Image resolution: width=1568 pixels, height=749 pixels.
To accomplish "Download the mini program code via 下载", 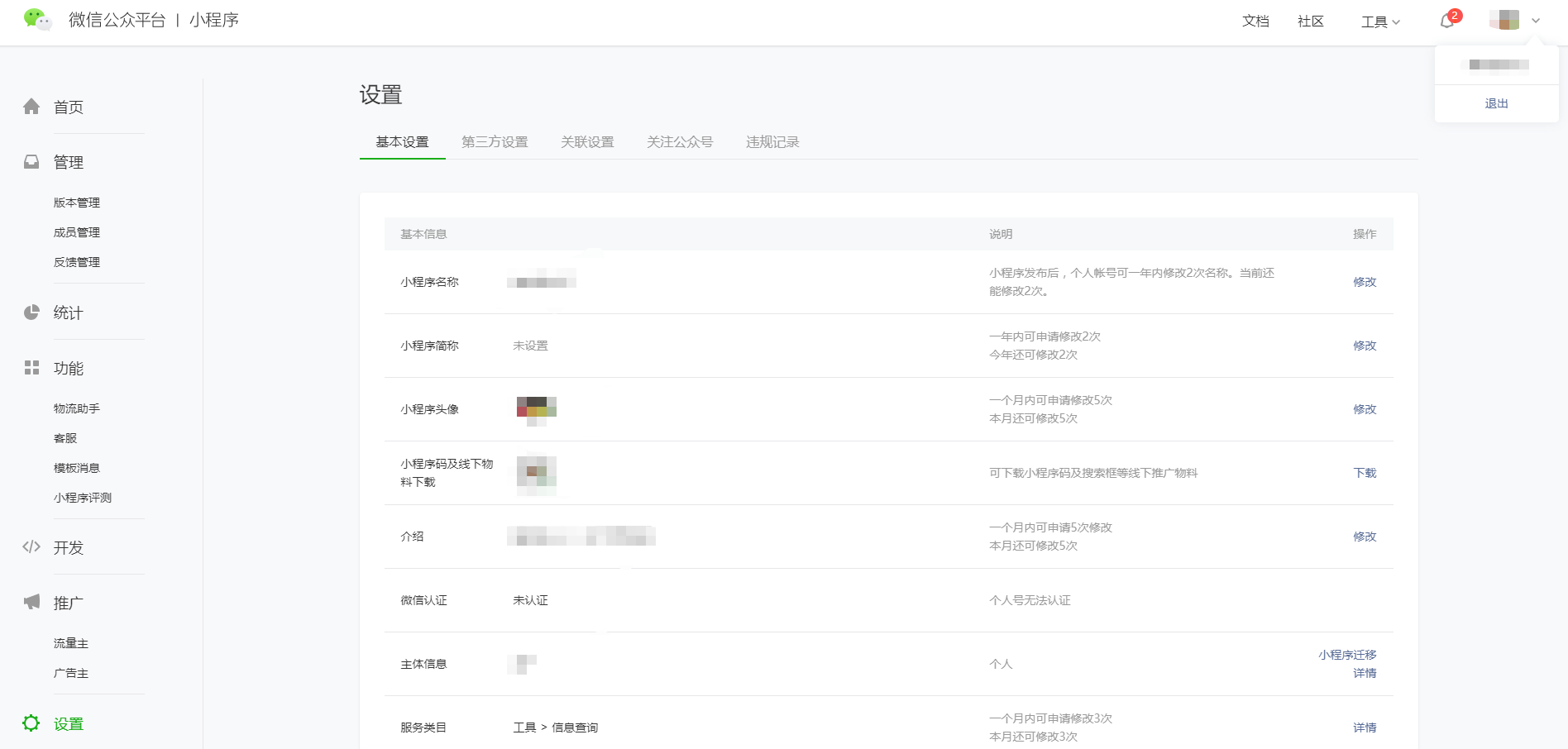I will [x=1365, y=473].
